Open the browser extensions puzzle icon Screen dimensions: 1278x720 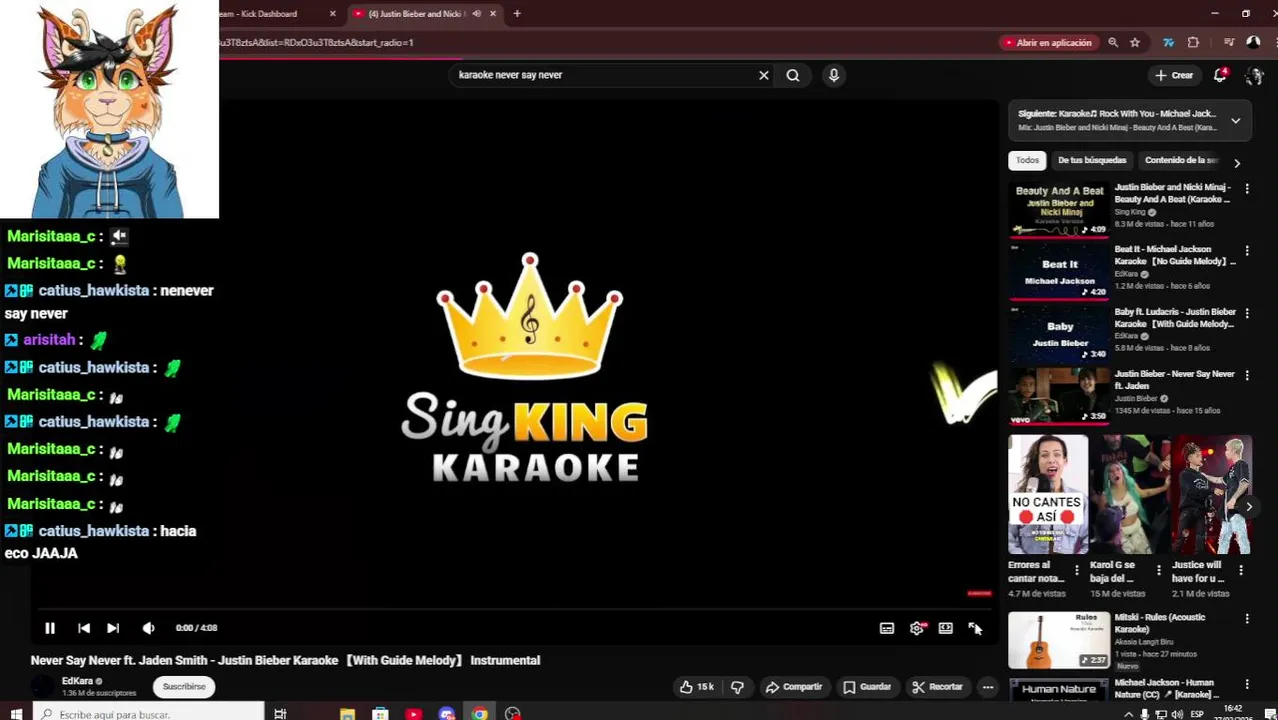(x=1193, y=43)
